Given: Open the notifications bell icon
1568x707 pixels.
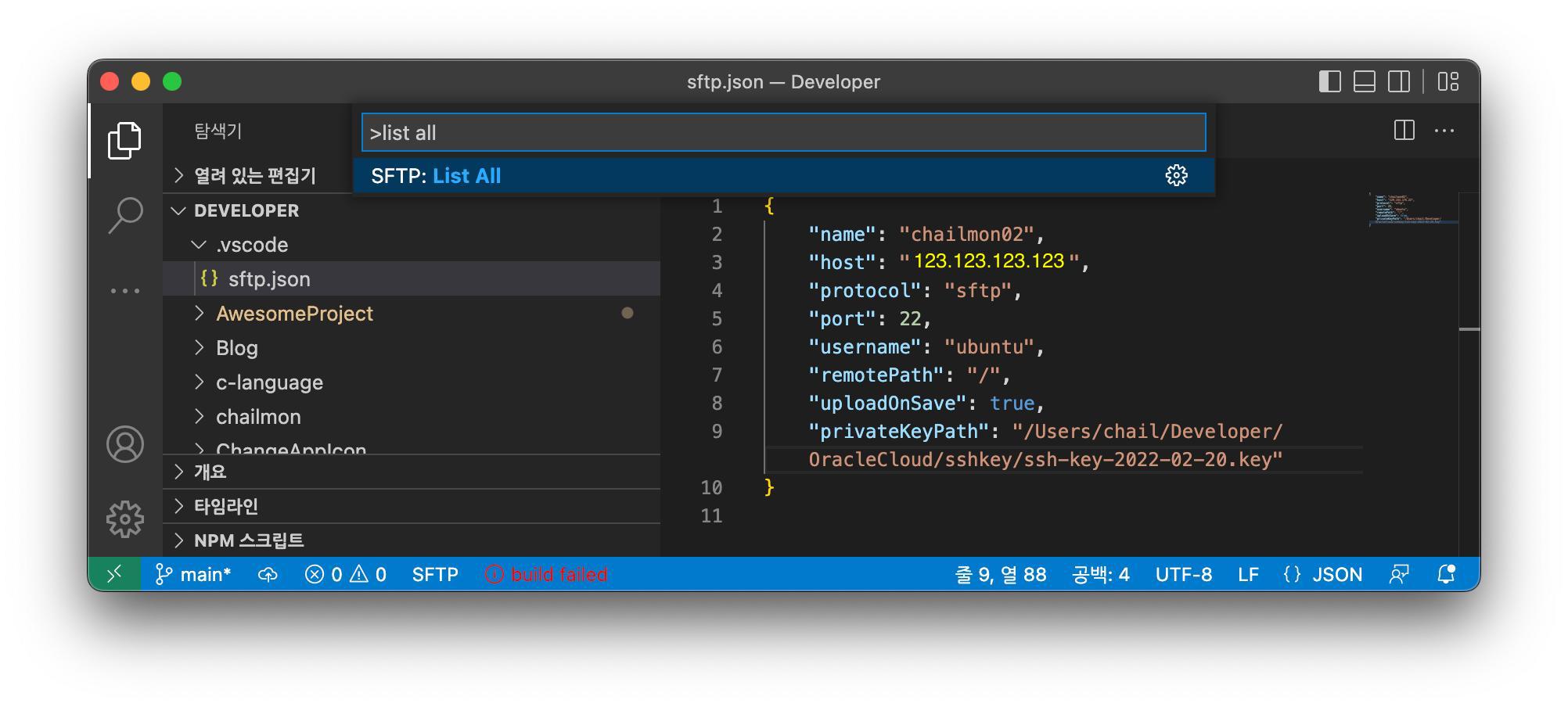Looking at the screenshot, I should pos(1445,574).
